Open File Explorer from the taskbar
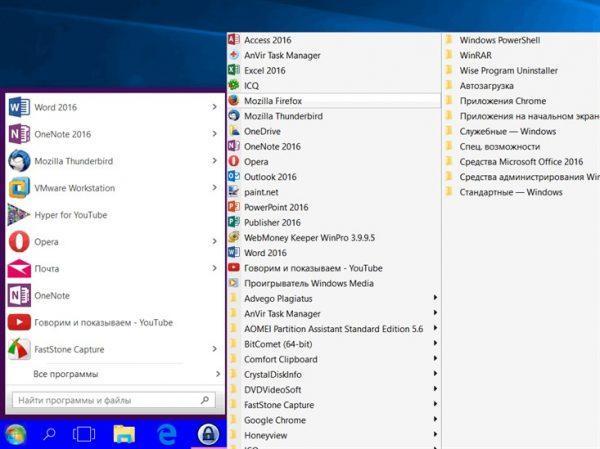 (x=124, y=434)
